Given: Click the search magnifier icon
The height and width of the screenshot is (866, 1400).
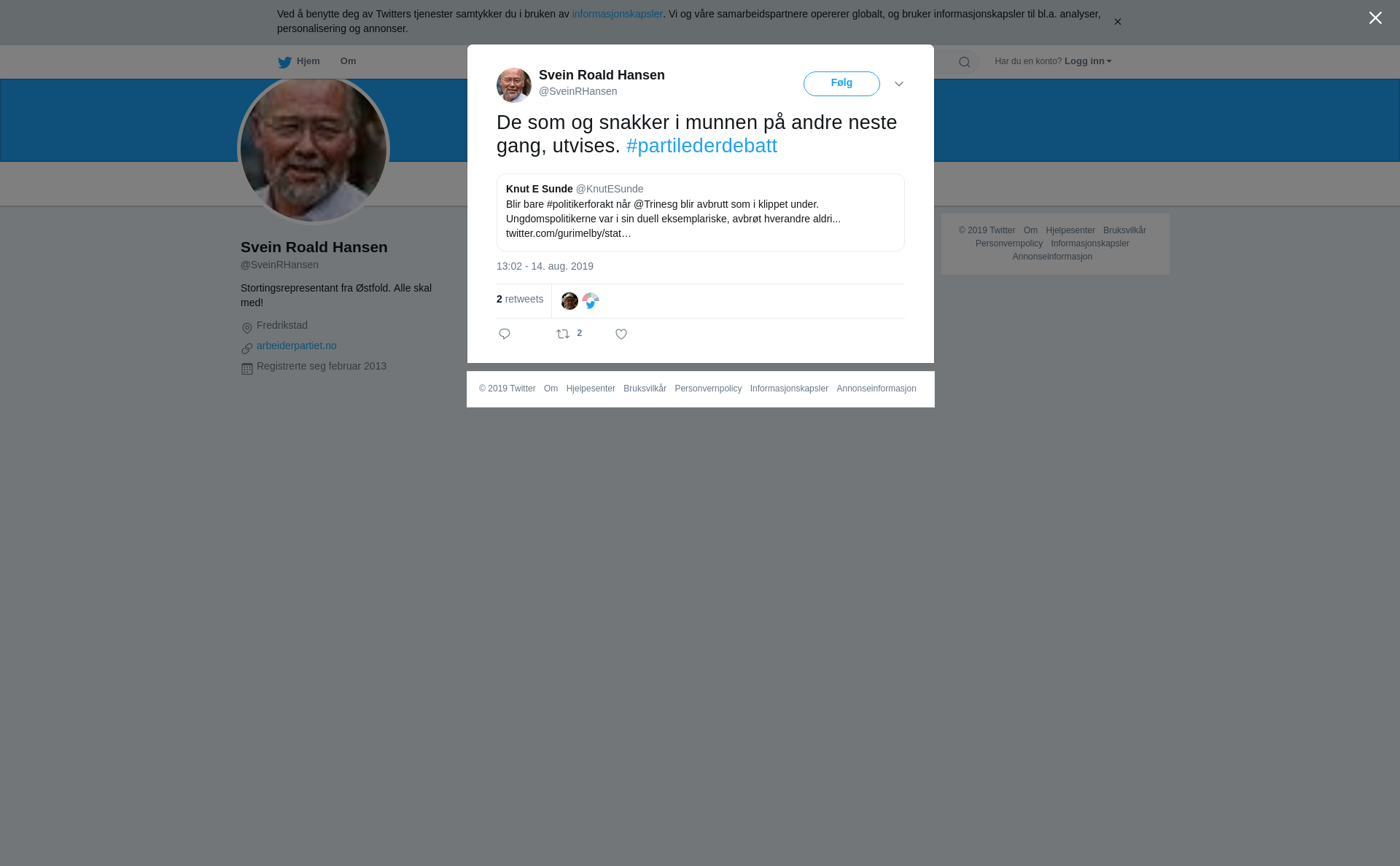Looking at the screenshot, I should pyautogui.click(x=965, y=63).
